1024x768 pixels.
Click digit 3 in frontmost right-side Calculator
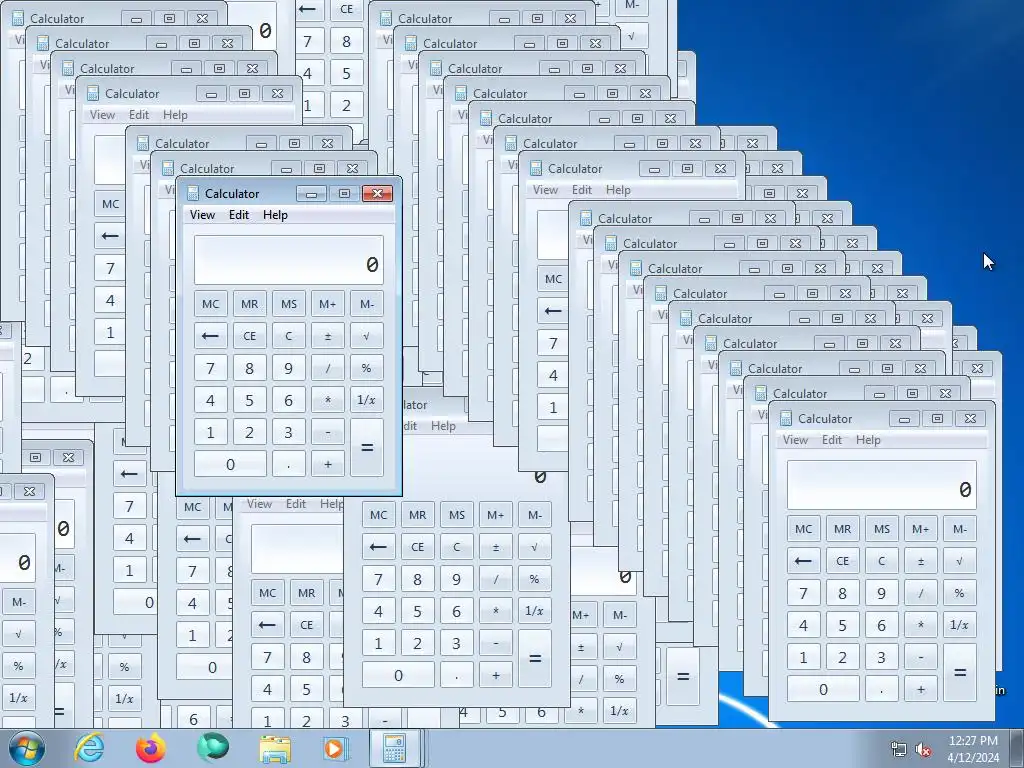click(x=882, y=656)
